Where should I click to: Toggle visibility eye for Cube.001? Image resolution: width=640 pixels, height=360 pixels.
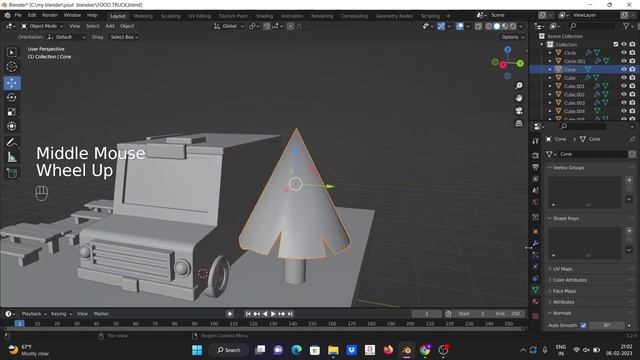coord(624,86)
